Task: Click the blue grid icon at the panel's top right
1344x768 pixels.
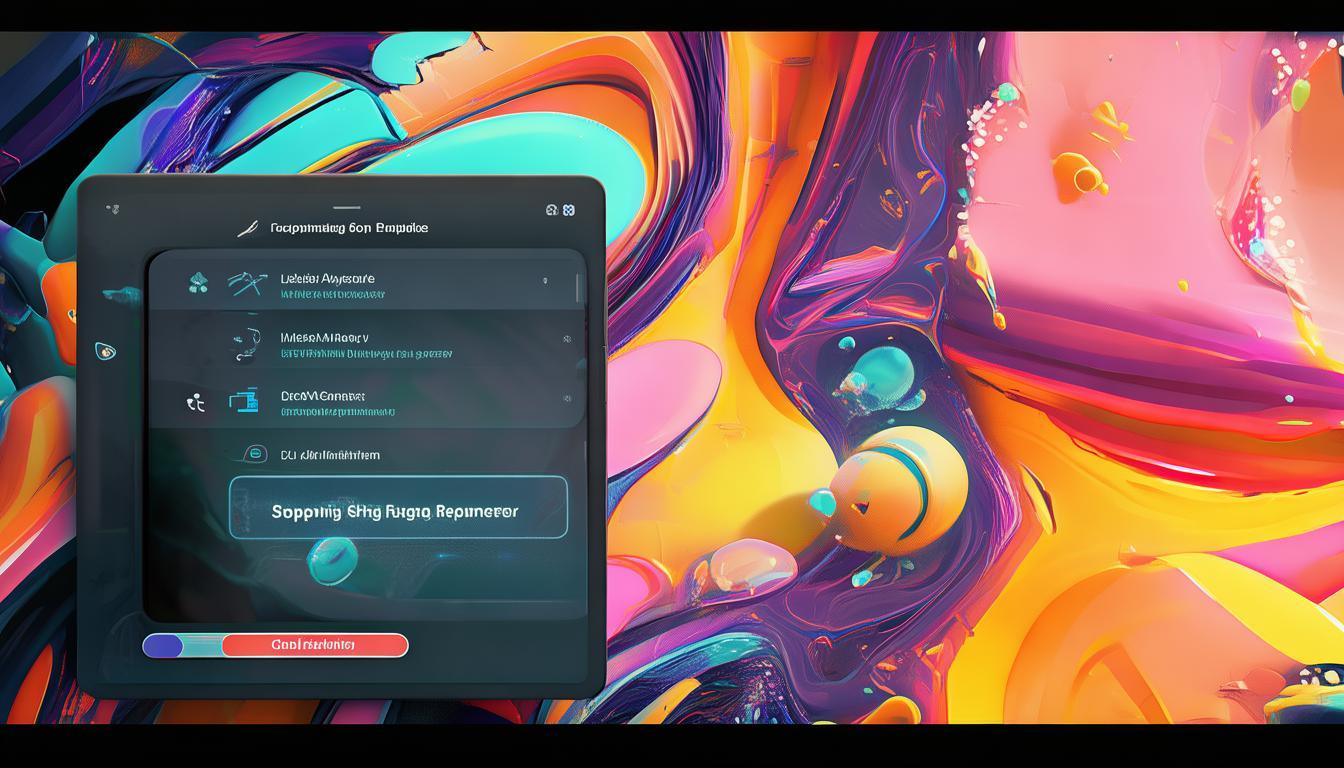Action: pyautogui.click(x=569, y=210)
